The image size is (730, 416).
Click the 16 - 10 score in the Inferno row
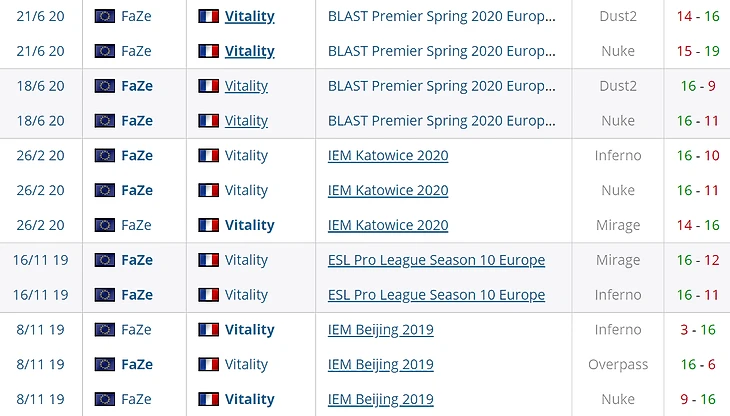tap(698, 156)
